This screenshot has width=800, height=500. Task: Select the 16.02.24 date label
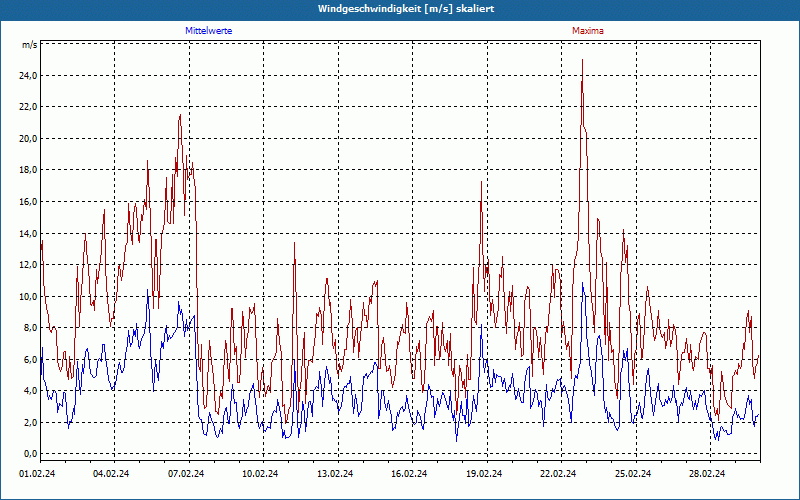(409, 473)
